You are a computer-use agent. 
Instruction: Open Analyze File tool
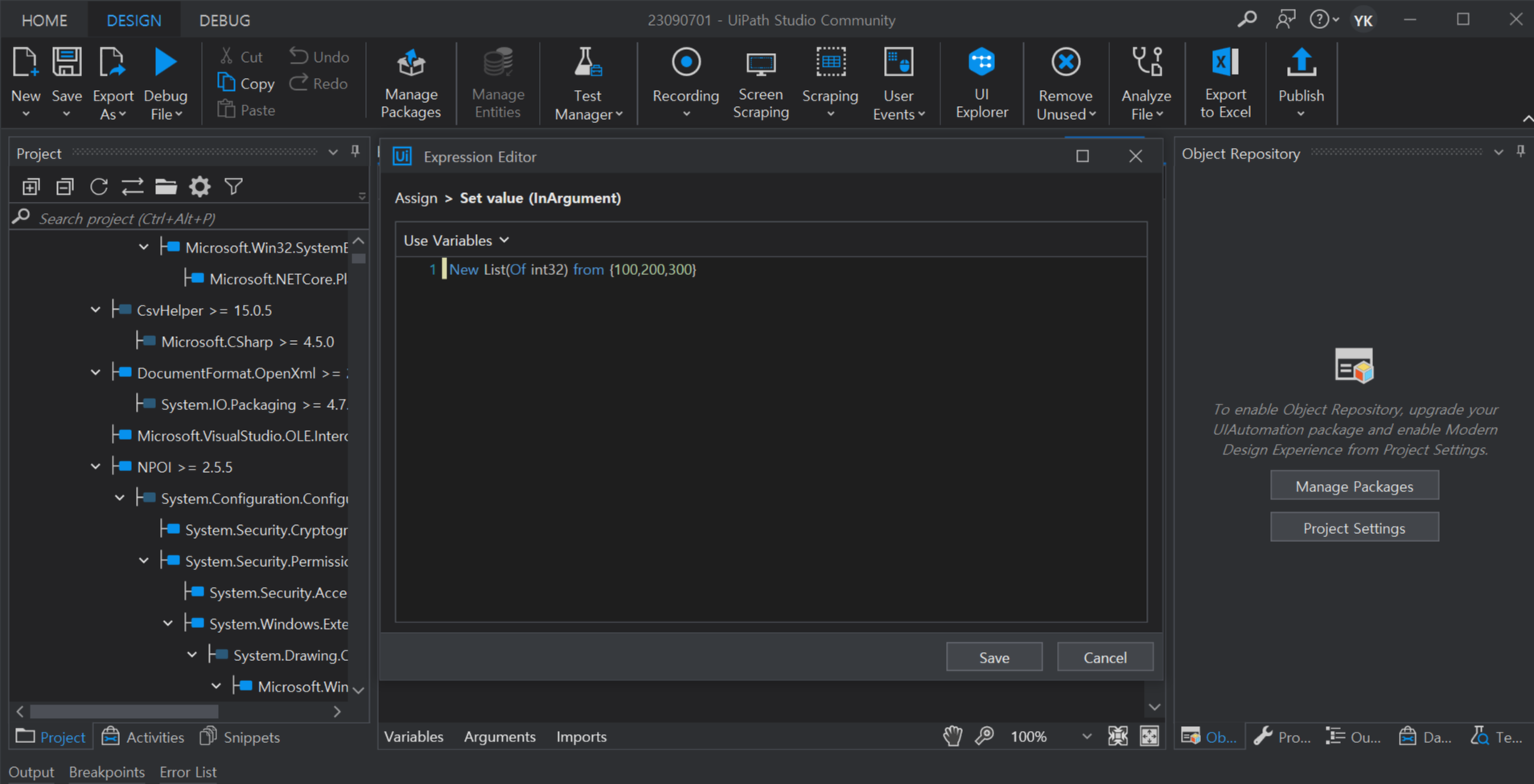point(1146,84)
